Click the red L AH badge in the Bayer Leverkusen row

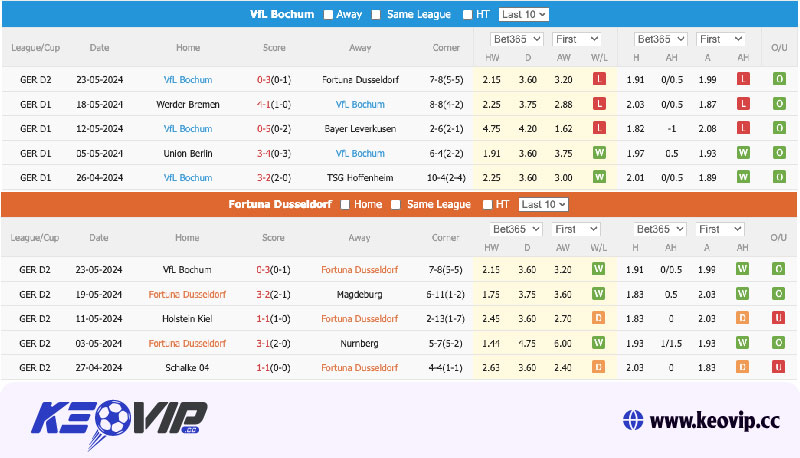(x=743, y=128)
